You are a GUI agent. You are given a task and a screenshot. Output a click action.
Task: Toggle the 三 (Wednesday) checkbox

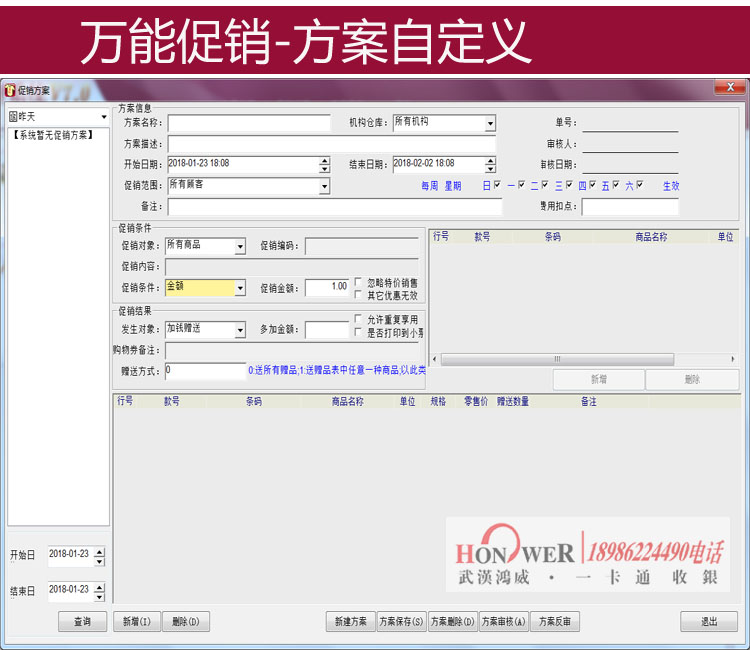[569, 184]
